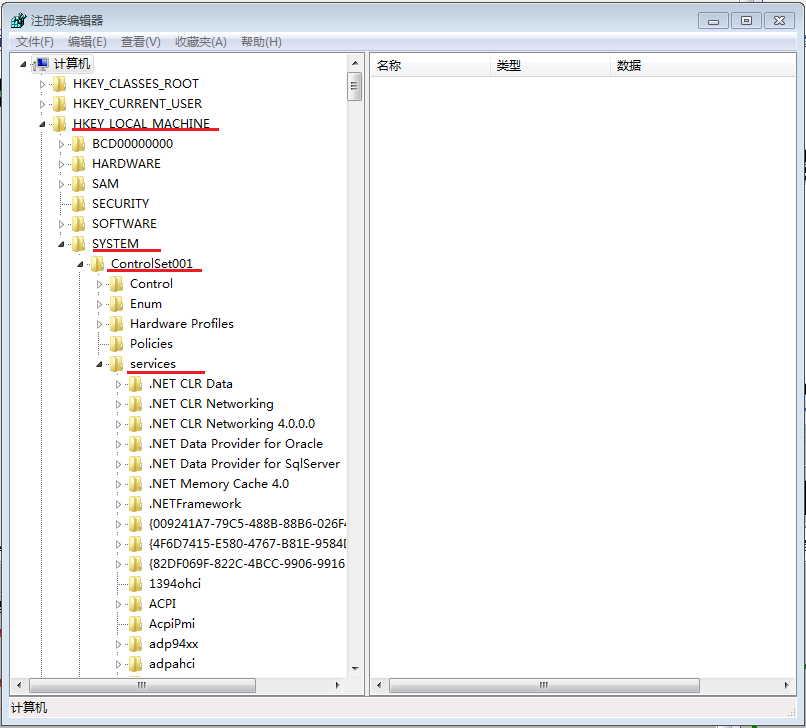
Task: Click the HARDWARE folder icon
Action: [79, 163]
